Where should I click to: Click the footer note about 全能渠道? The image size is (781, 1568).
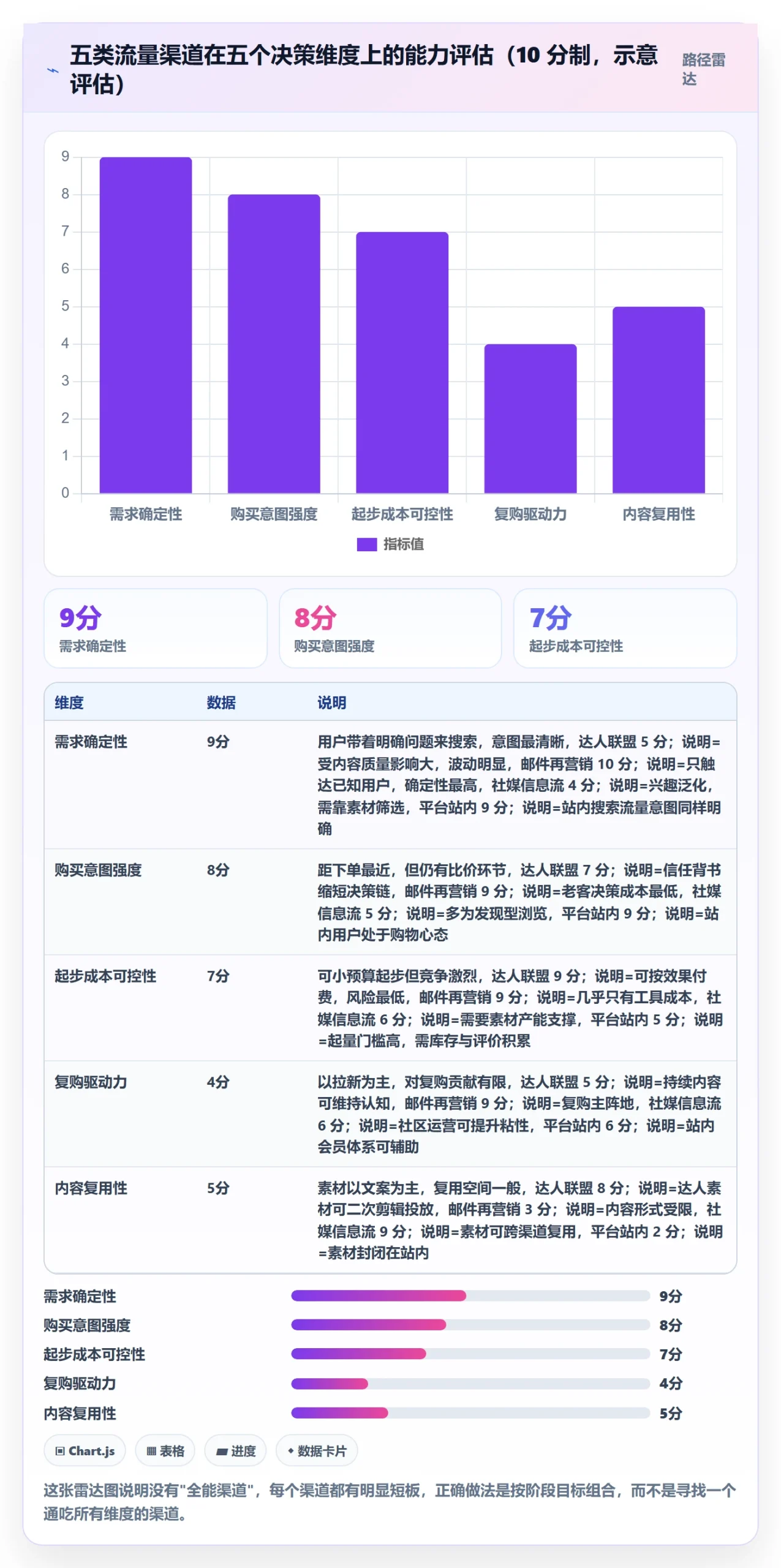point(390,1502)
